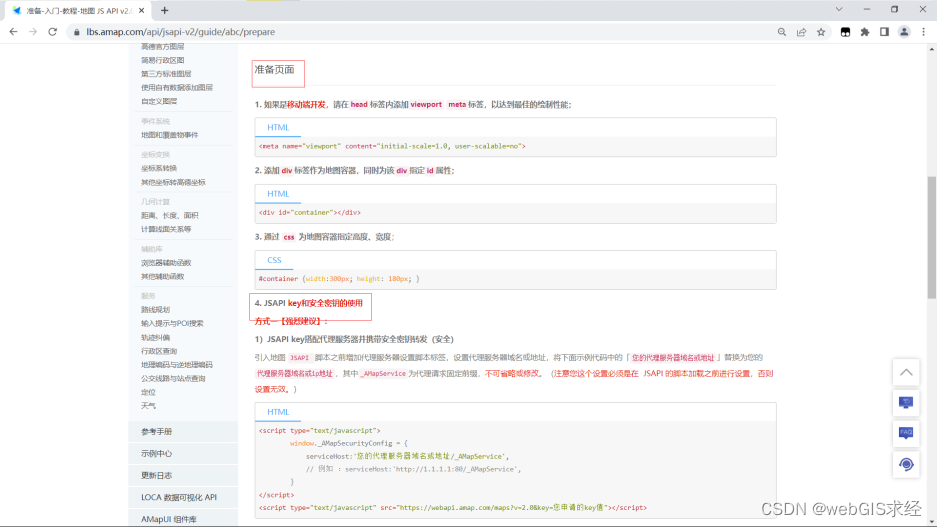This screenshot has width=937, height=527.
Task: Click the meta viewport code line
Action: (392, 146)
